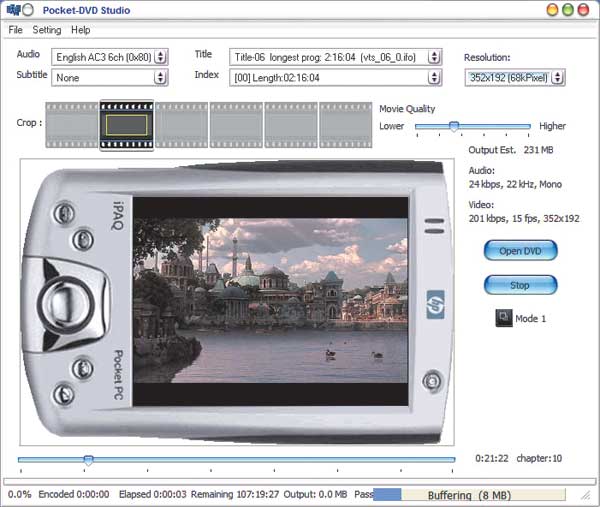This screenshot has width=600, height=507.
Task: Click the hp logo on the iPAQ device
Action: coord(435,305)
